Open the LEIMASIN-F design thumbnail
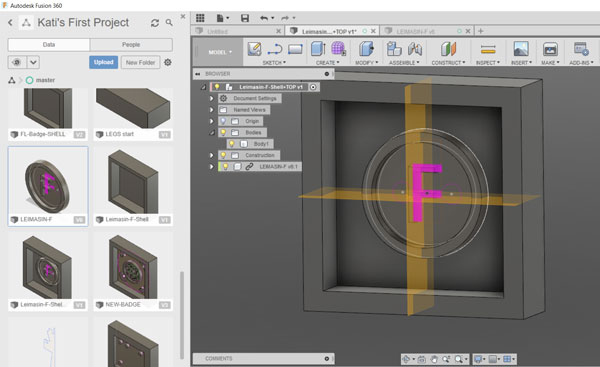 [x=48, y=186]
